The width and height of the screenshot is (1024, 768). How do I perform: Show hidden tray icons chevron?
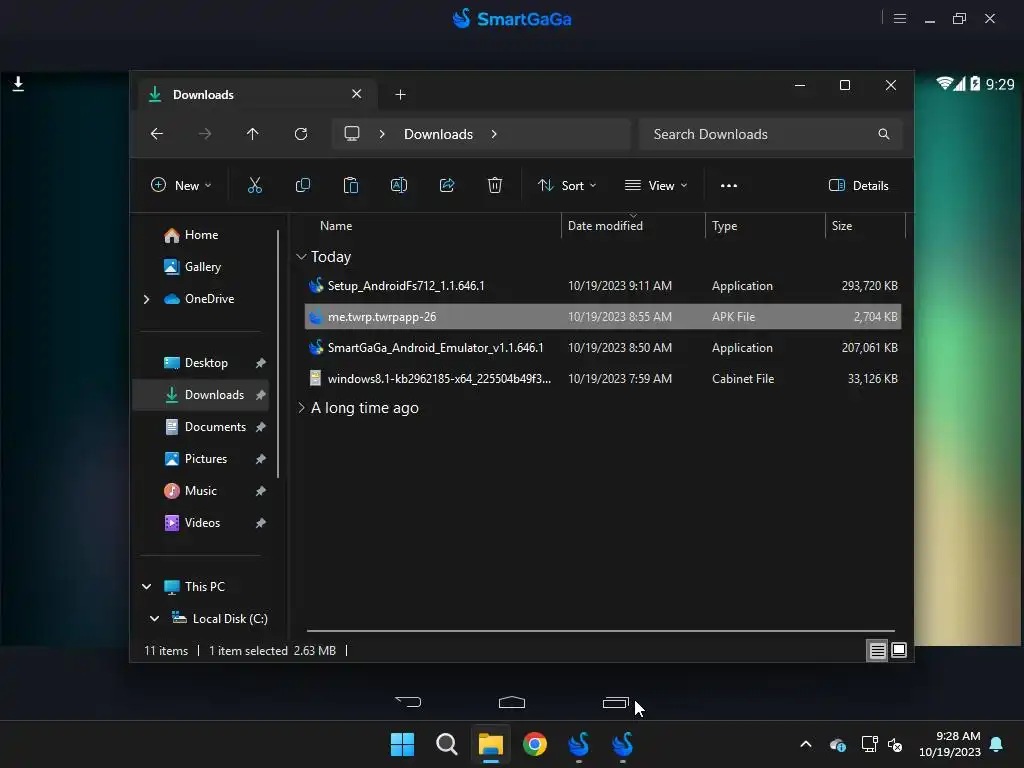click(806, 744)
